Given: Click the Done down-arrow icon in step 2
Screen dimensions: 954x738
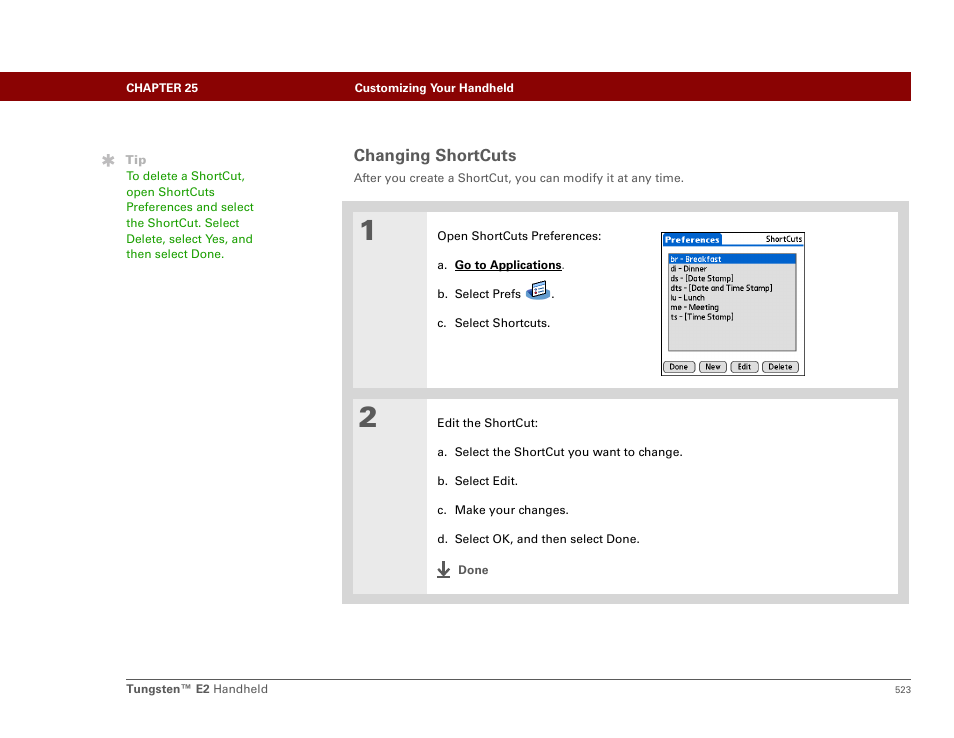Looking at the screenshot, I should (444, 569).
